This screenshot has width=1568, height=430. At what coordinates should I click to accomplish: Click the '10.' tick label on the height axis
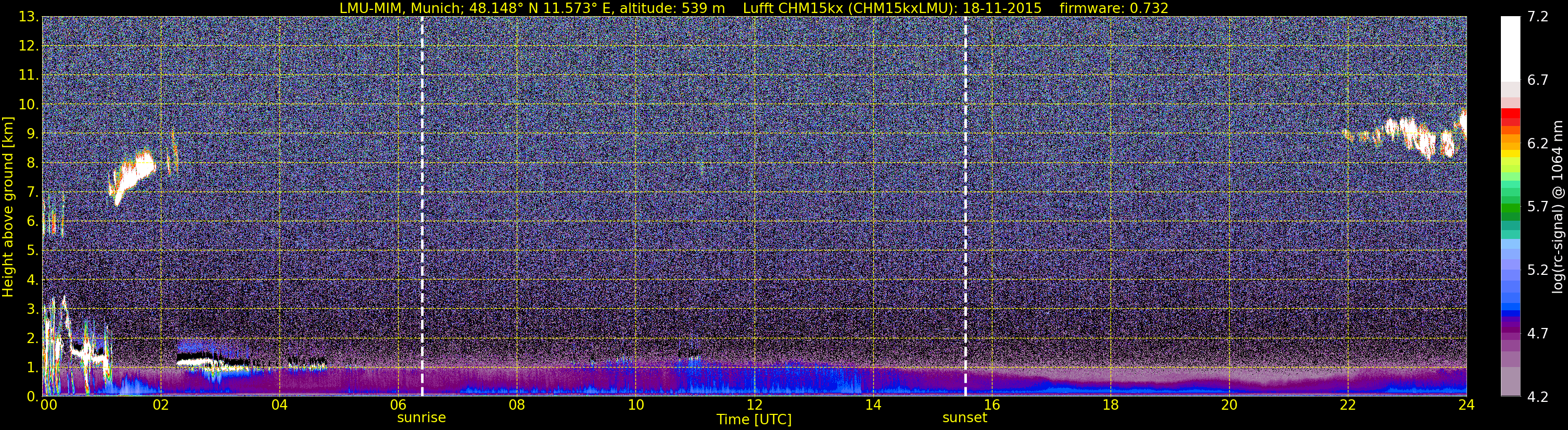[x=29, y=104]
